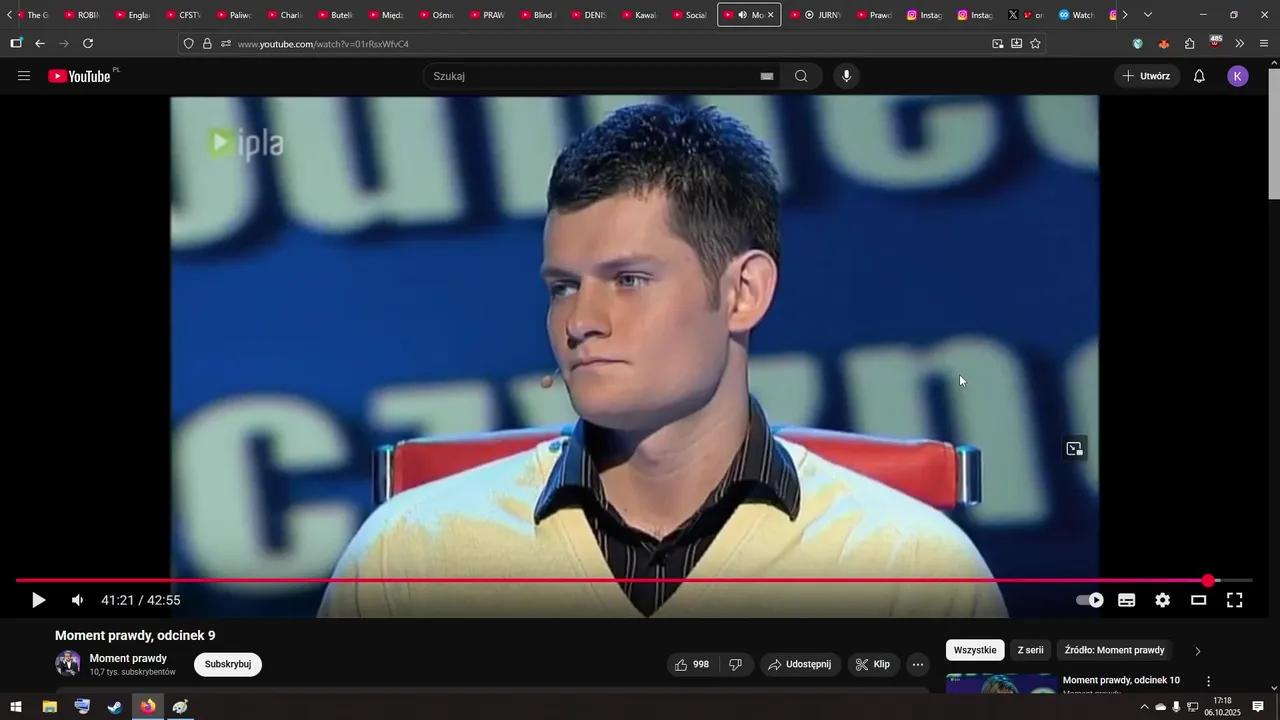Show hidden system tray icons

point(1144,707)
